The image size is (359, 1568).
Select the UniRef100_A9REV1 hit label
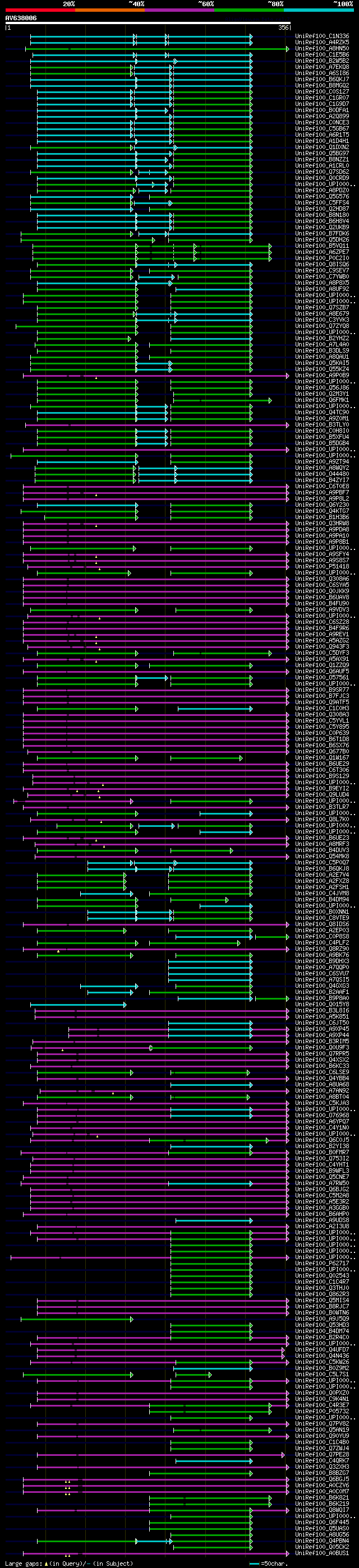[x=322, y=634]
